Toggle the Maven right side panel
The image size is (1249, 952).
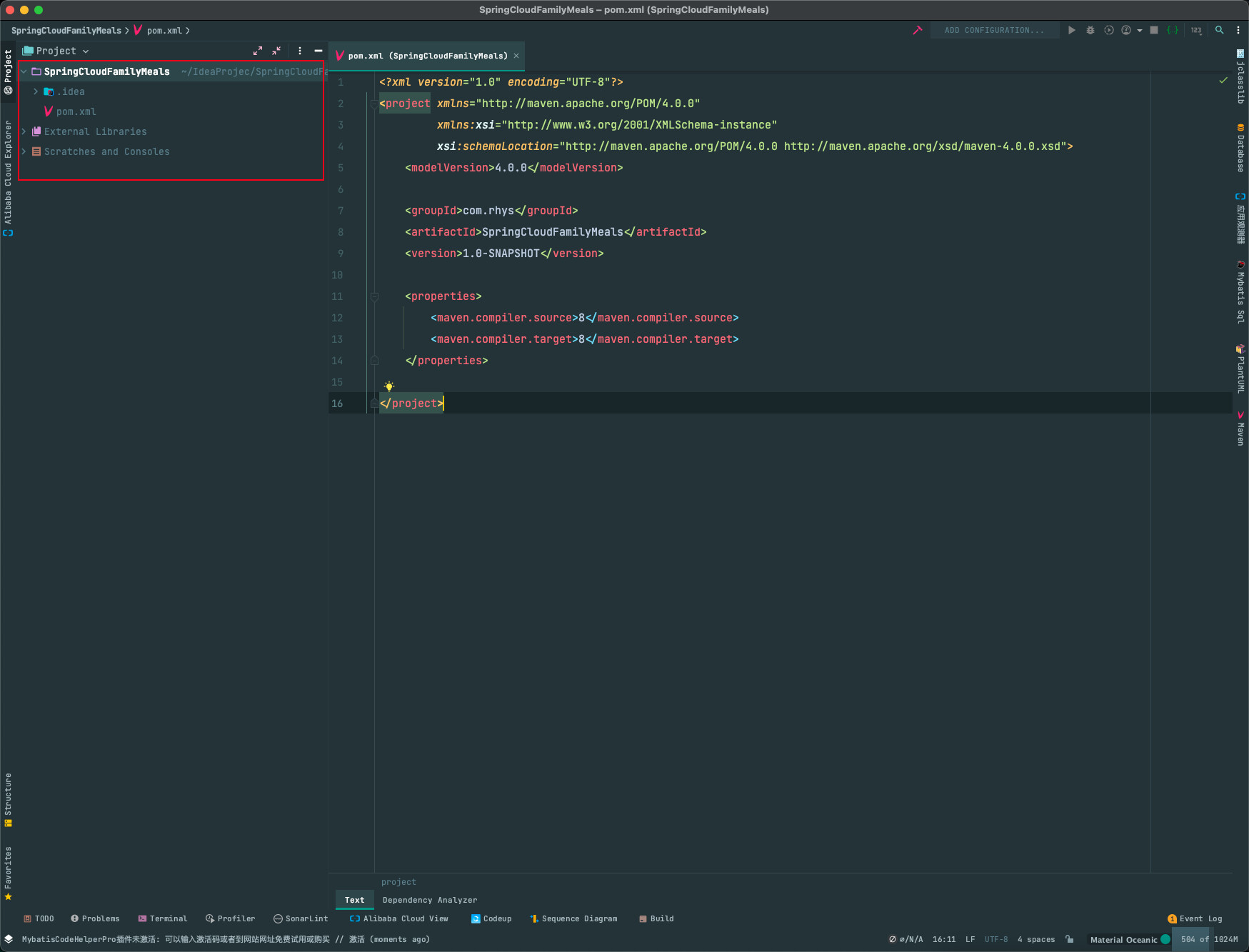tap(1240, 429)
